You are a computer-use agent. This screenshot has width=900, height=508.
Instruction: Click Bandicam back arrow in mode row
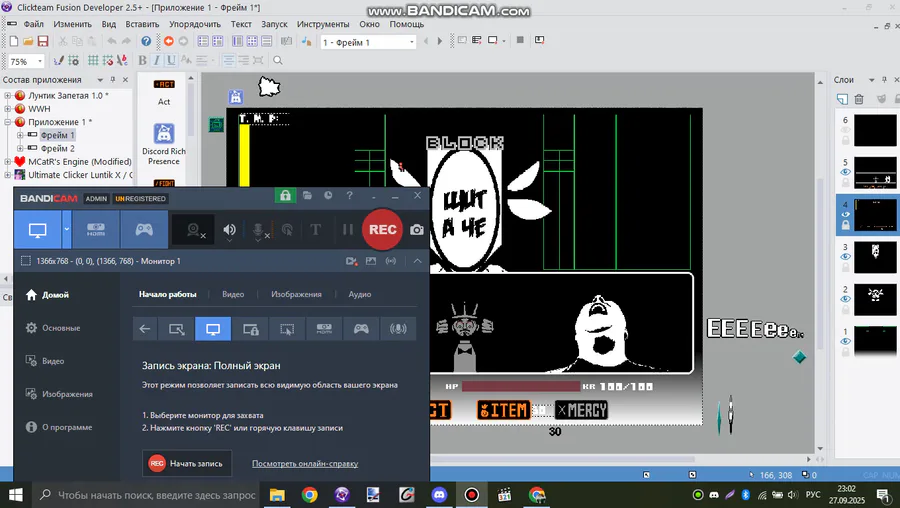click(x=145, y=329)
